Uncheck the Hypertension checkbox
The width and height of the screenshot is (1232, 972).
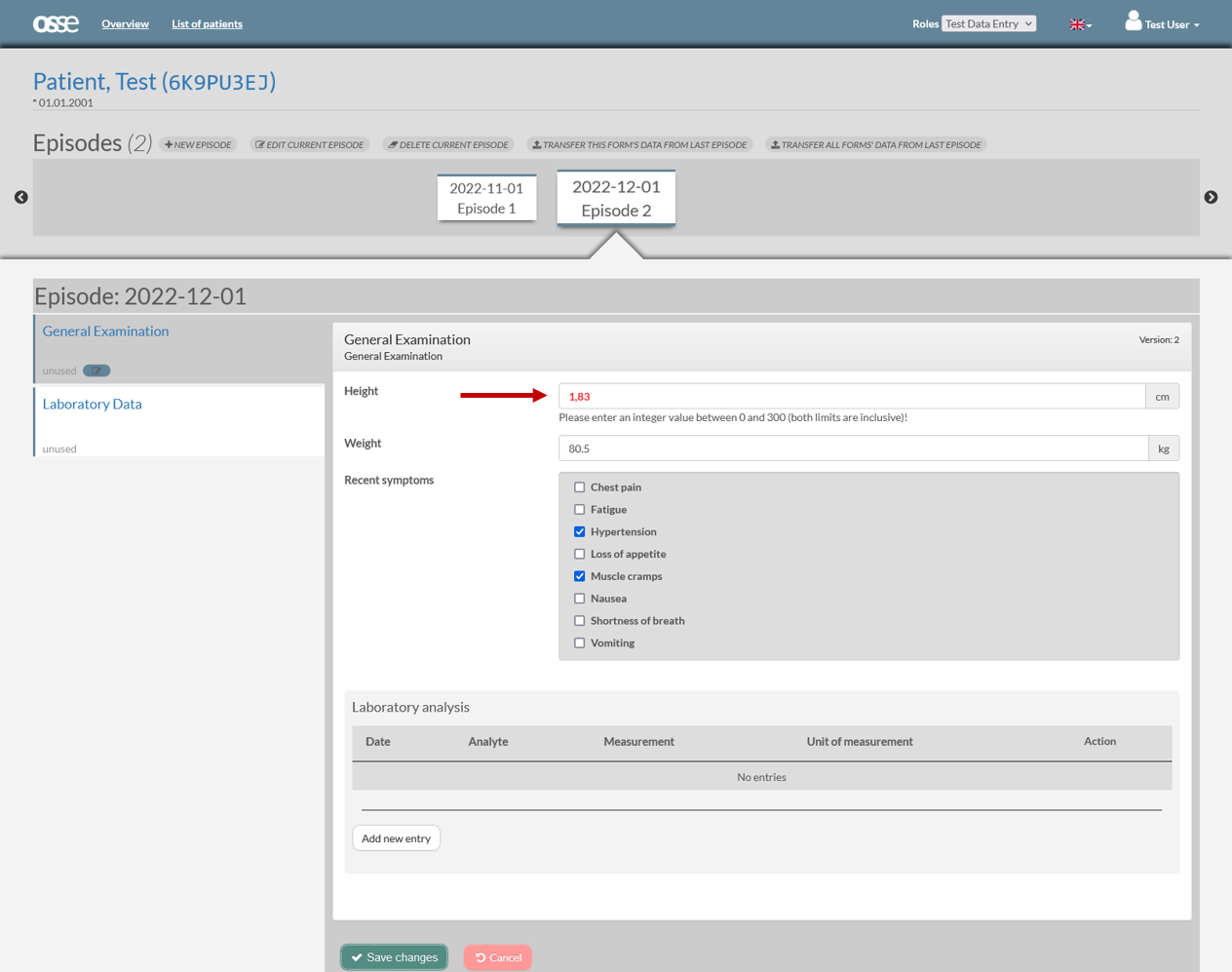pos(579,532)
